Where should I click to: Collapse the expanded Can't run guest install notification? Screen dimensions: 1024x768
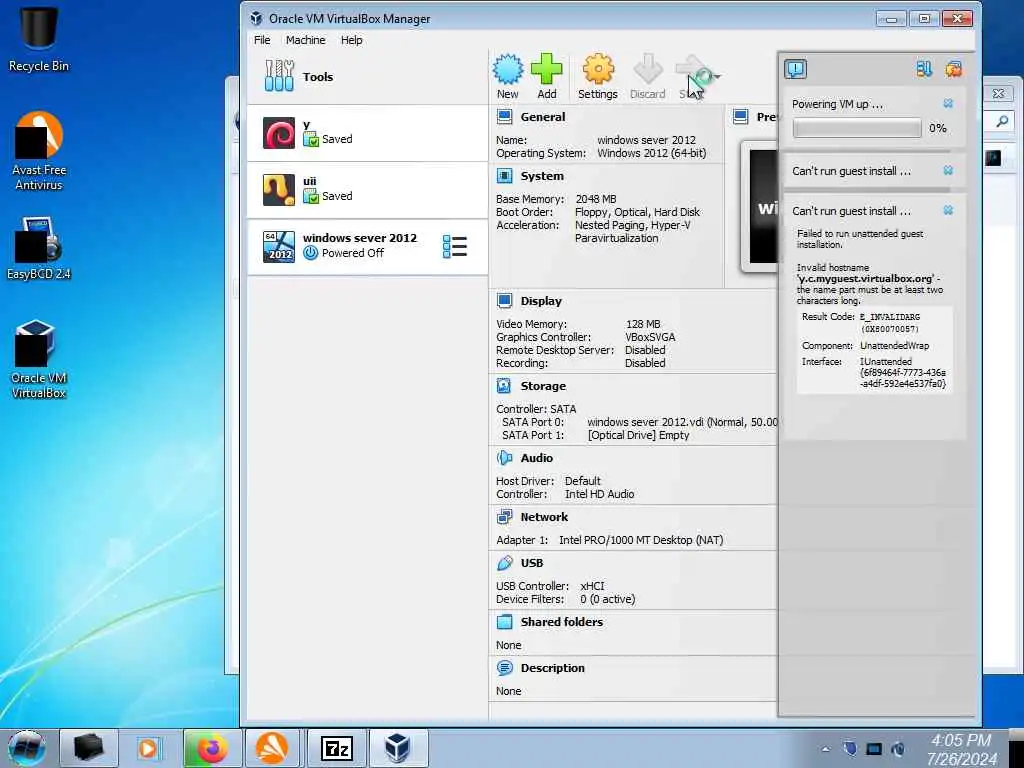[851, 211]
